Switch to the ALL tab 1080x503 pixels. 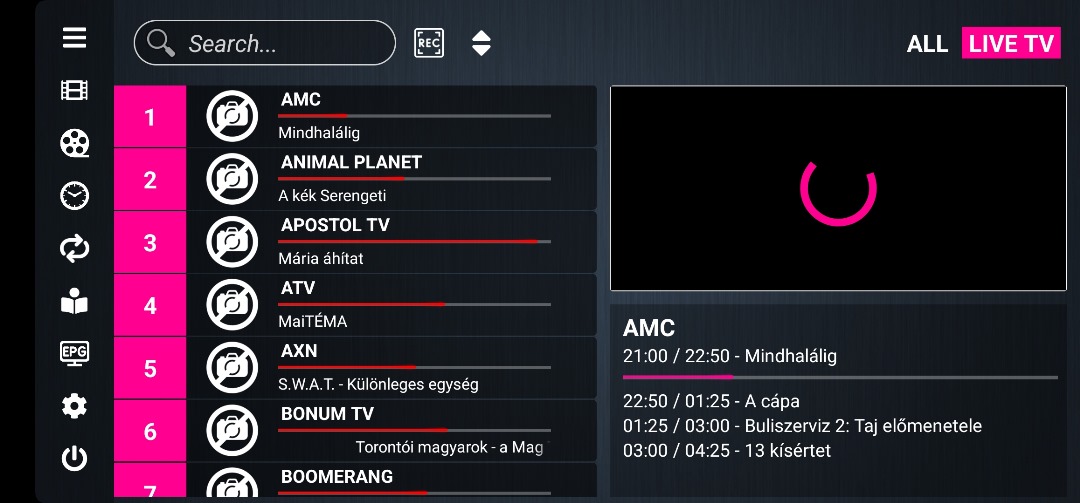927,44
